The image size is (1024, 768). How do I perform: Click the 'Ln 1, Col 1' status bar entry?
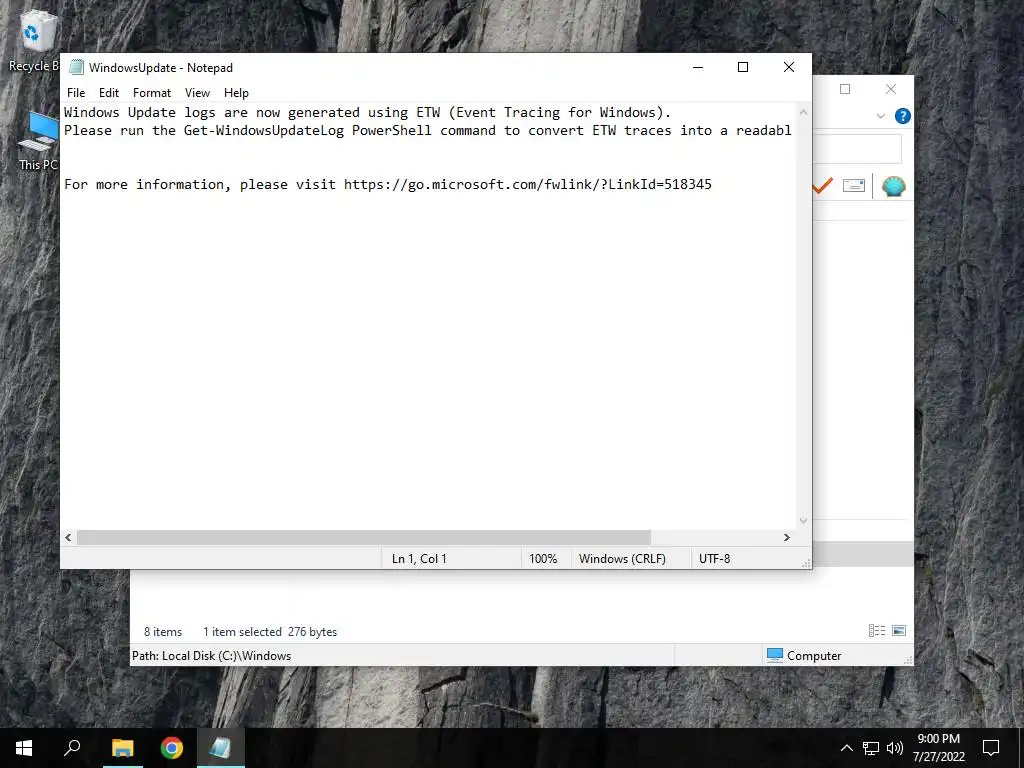coord(419,559)
